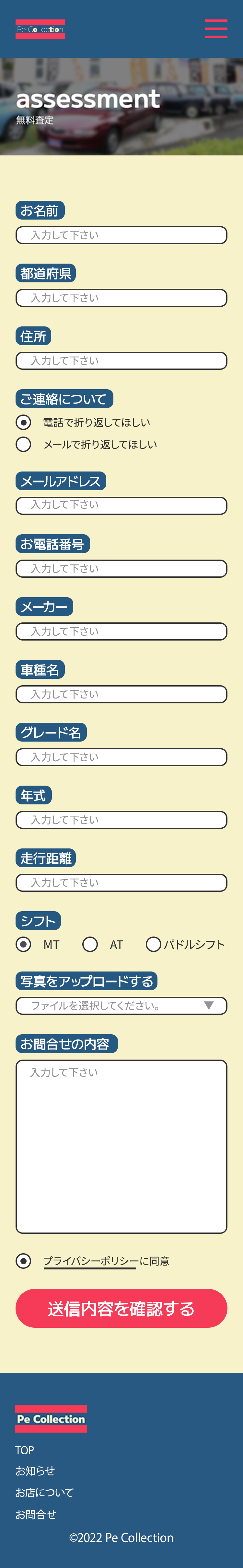243x1568 pixels.
Task: Open the プライバシーポリシー link
Action: pyautogui.click(x=91, y=1261)
